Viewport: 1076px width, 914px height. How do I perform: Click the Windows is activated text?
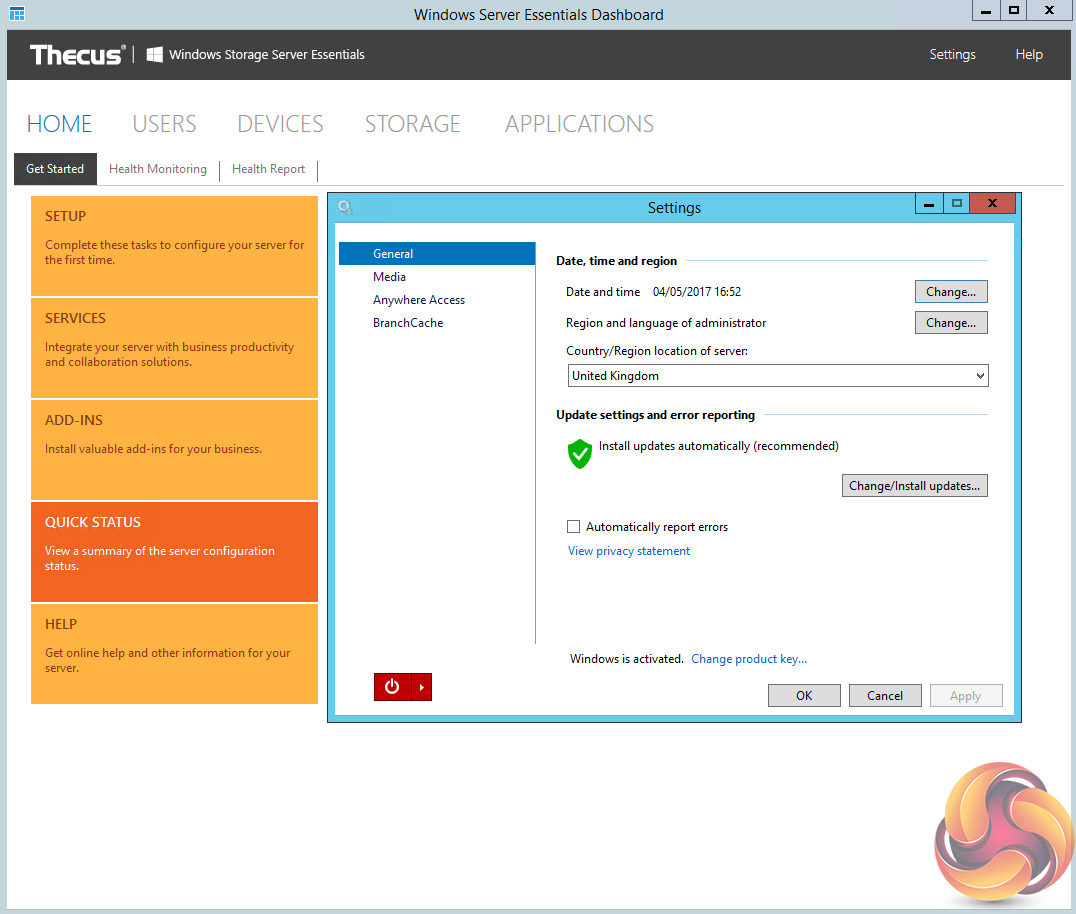(627, 659)
